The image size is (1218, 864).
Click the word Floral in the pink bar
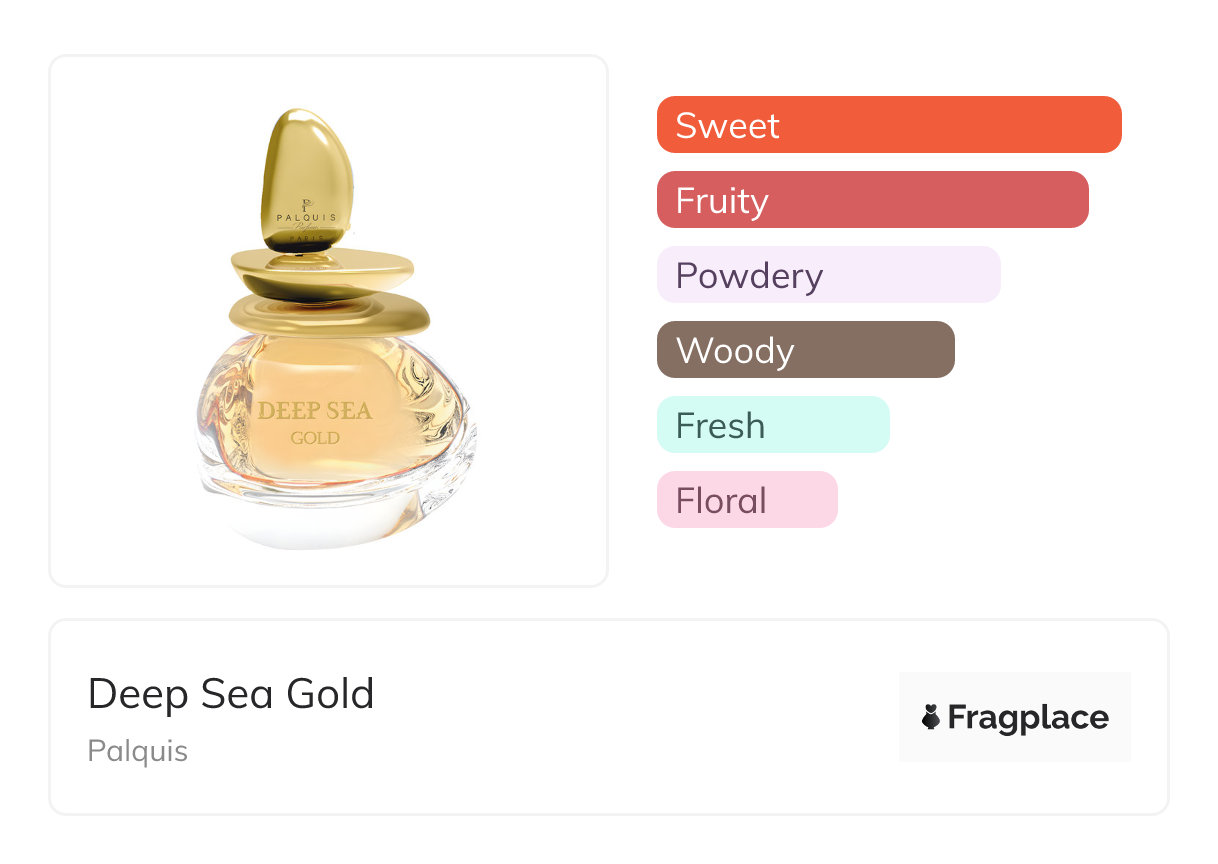click(721, 501)
